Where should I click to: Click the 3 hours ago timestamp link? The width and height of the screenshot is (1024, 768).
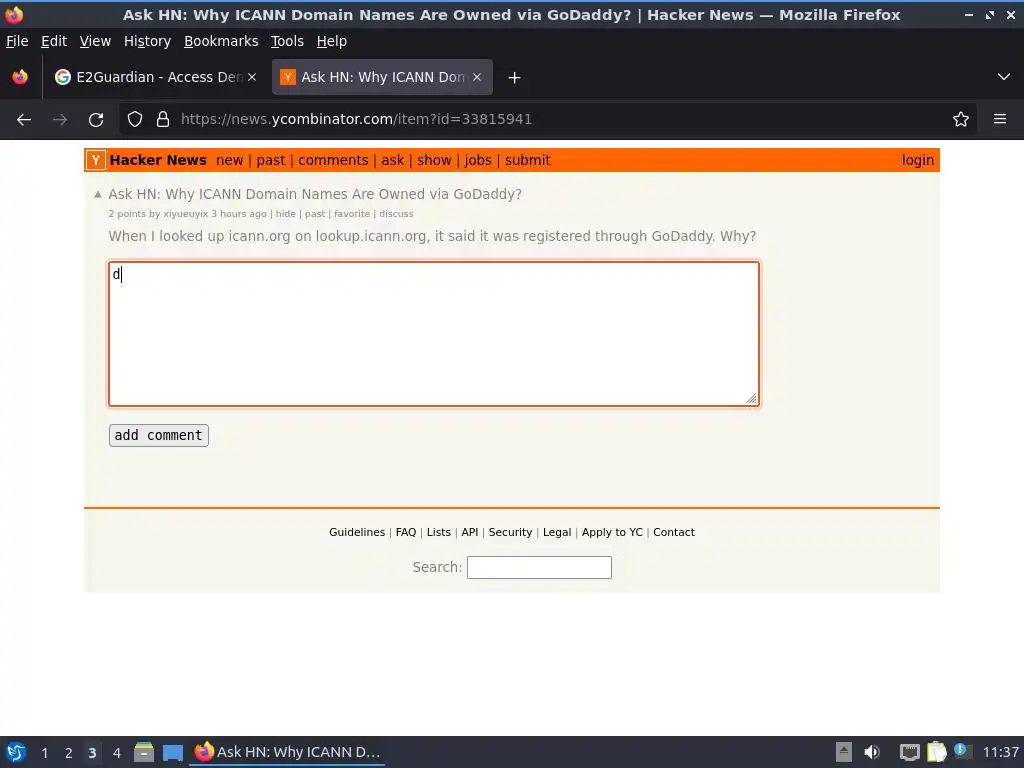click(239, 214)
